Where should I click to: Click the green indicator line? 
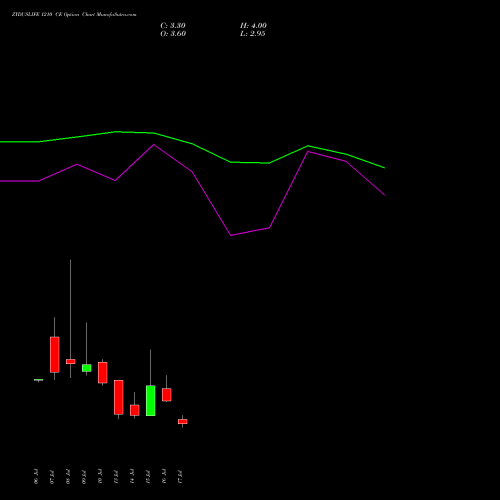click(x=192, y=144)
